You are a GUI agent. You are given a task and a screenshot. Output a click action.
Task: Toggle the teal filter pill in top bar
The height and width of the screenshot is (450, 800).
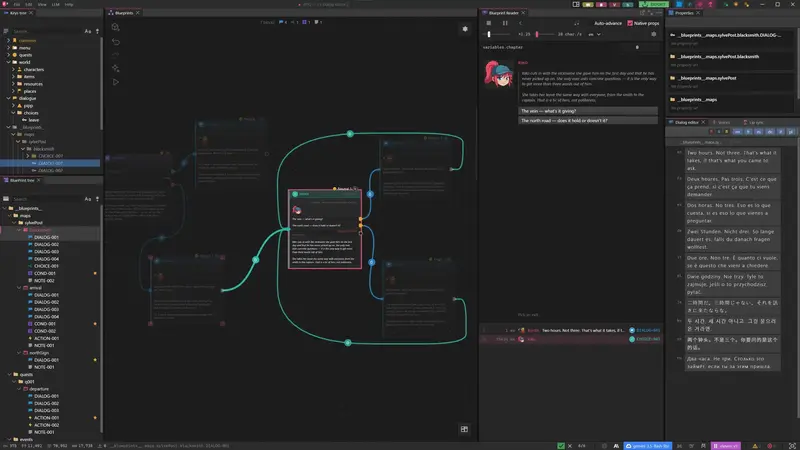[628, 4]
